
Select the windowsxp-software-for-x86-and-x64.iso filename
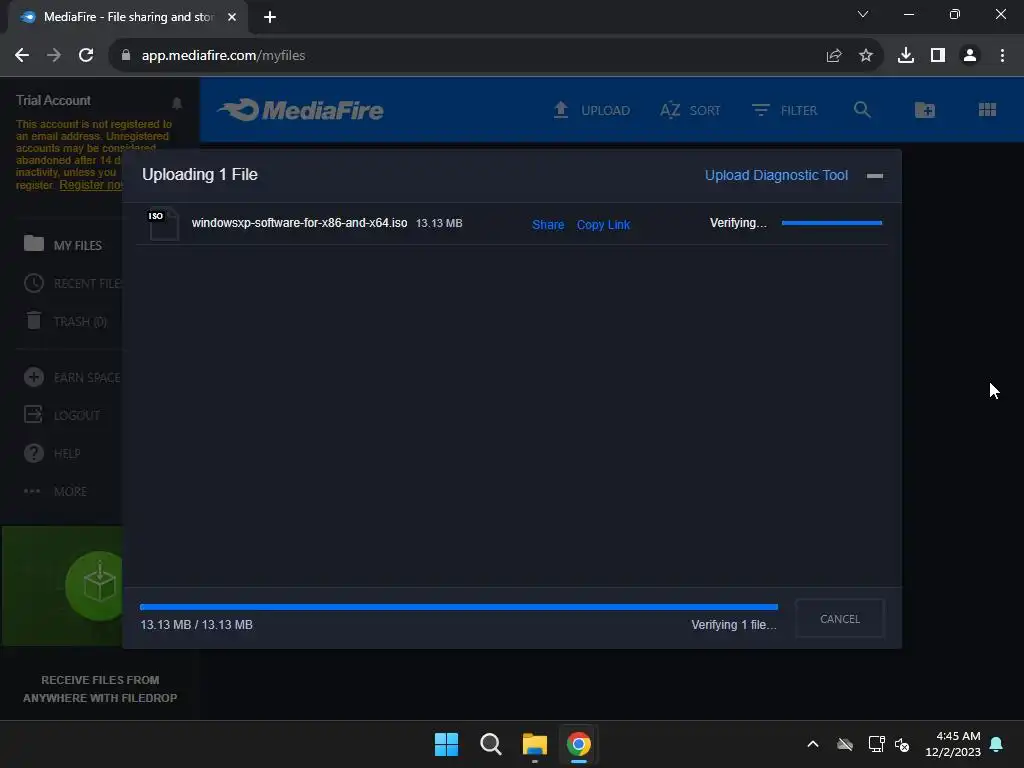coord(299,223)
